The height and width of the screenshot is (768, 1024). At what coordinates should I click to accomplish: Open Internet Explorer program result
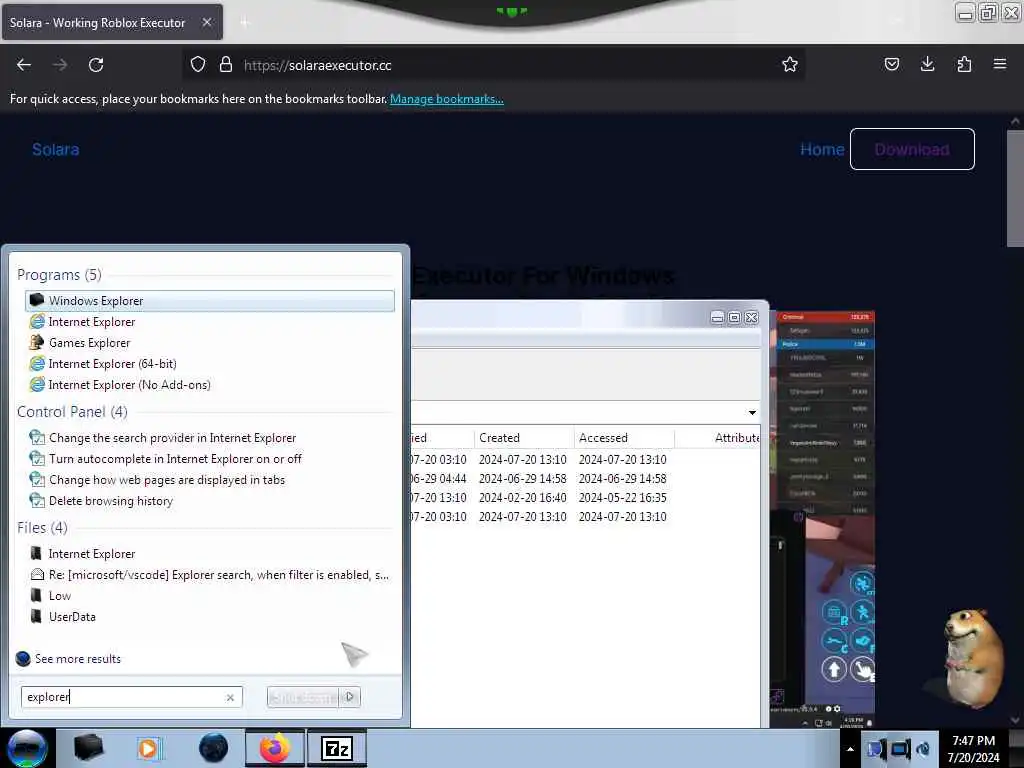tap(210, 322)
